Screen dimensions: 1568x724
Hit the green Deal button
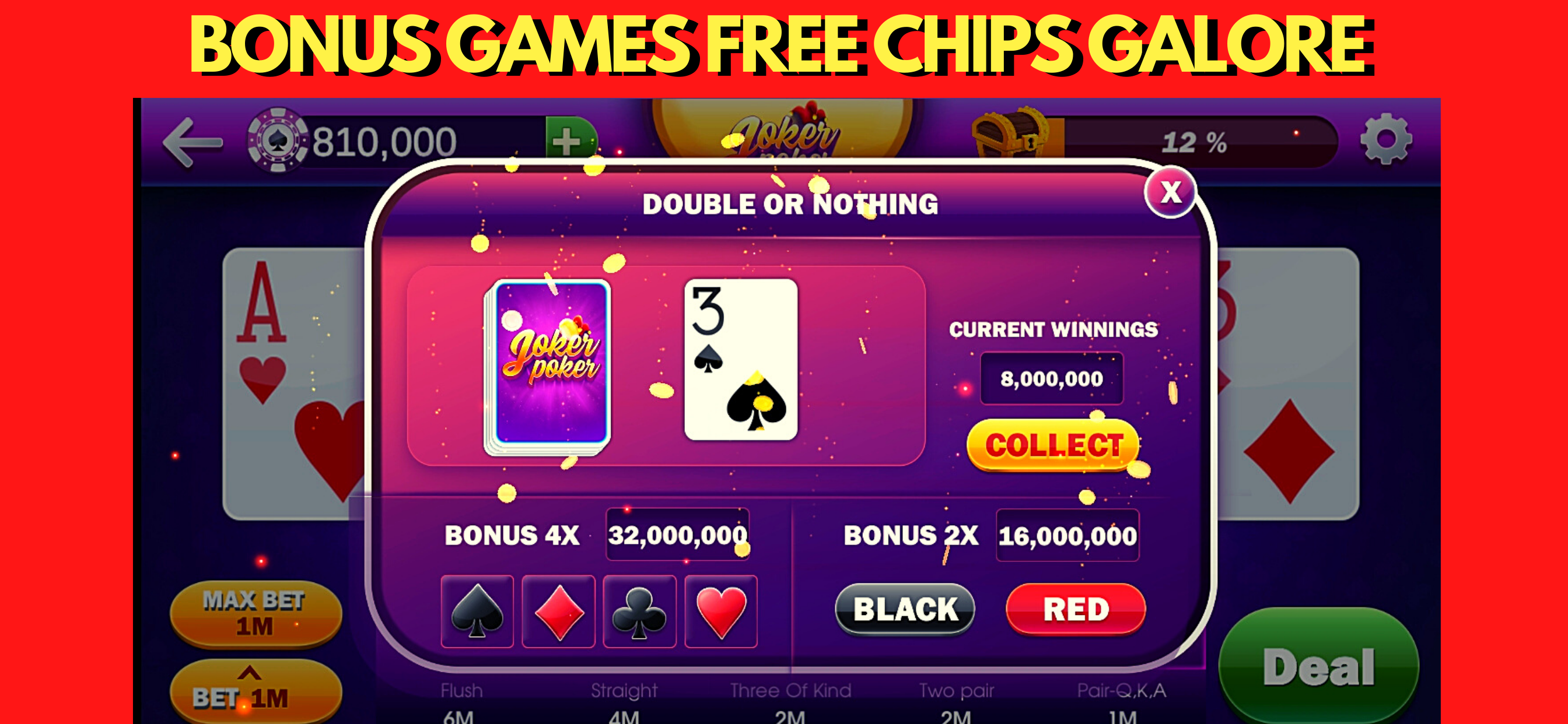pos(1319,666)
